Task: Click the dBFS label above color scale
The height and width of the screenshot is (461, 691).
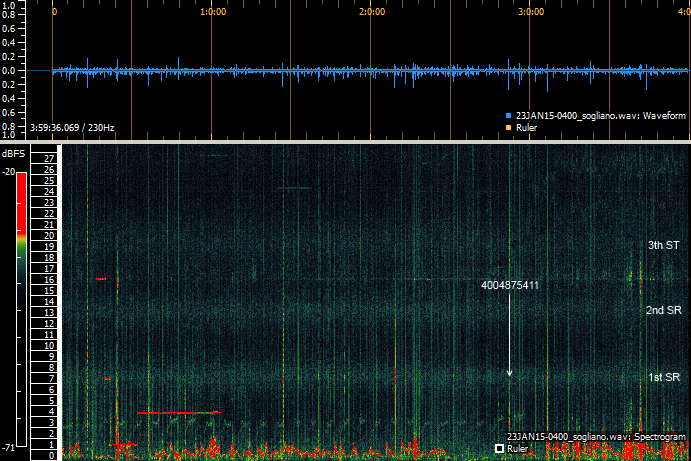Action: pyautogui.click(x=14, y=154)
